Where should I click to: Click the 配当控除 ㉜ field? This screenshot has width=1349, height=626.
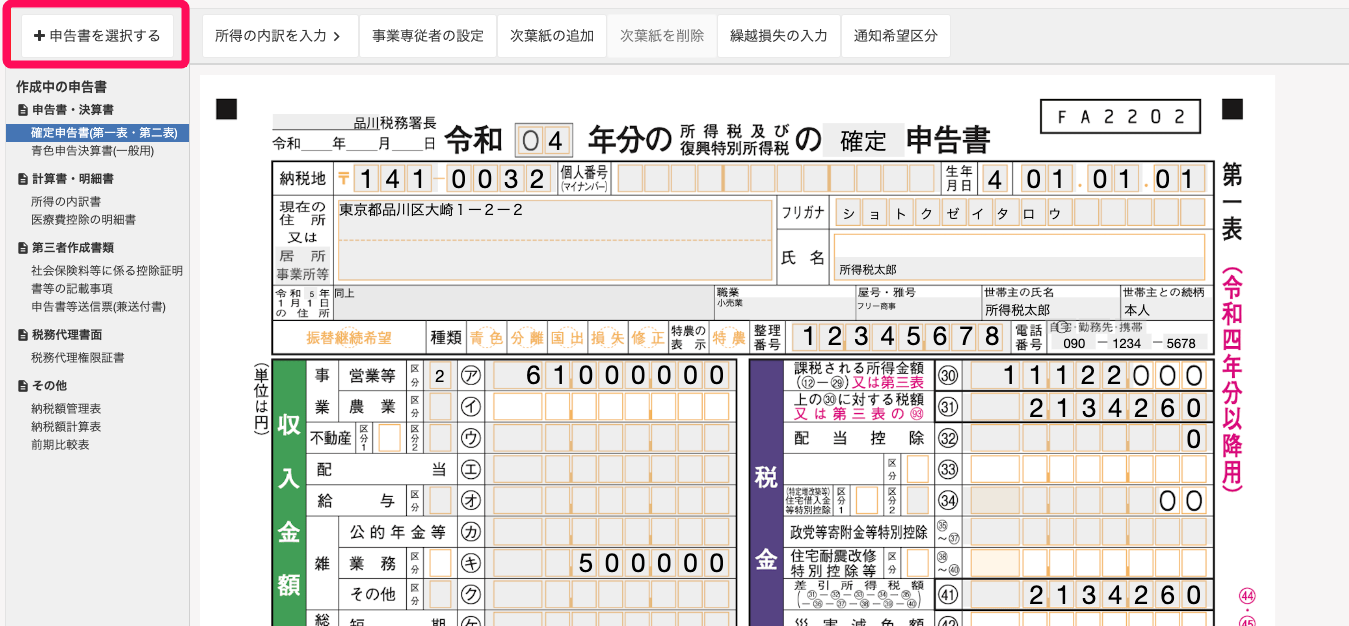click(x=1089, y=438)
